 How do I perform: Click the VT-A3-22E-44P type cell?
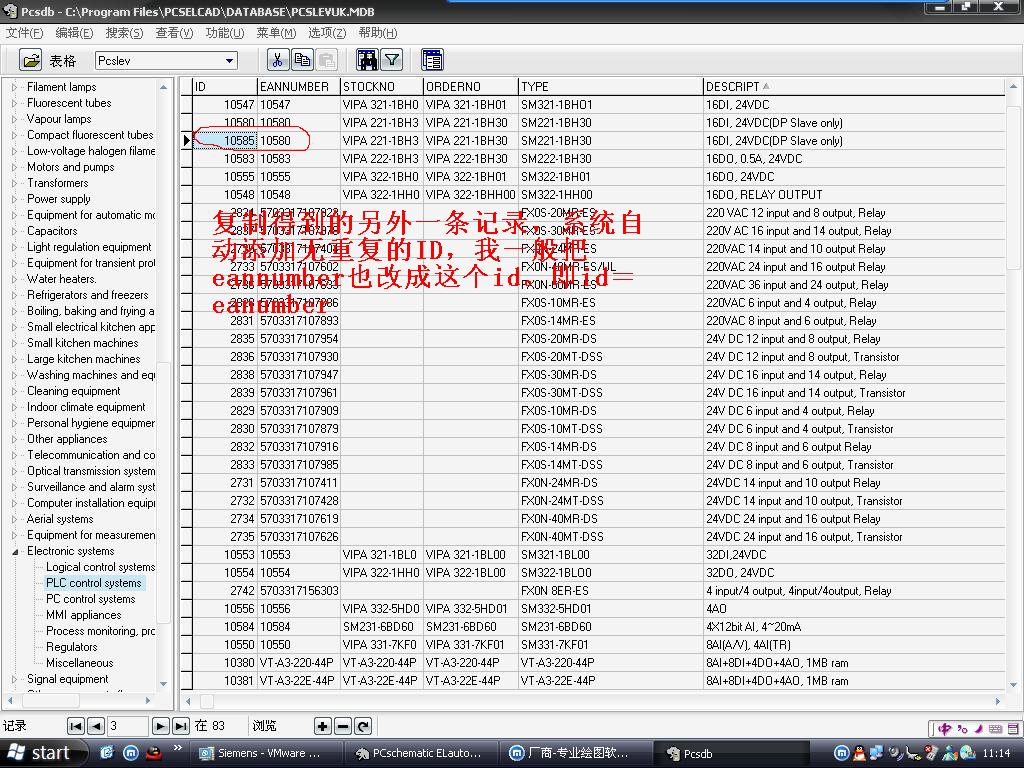(x=610, y=680)
